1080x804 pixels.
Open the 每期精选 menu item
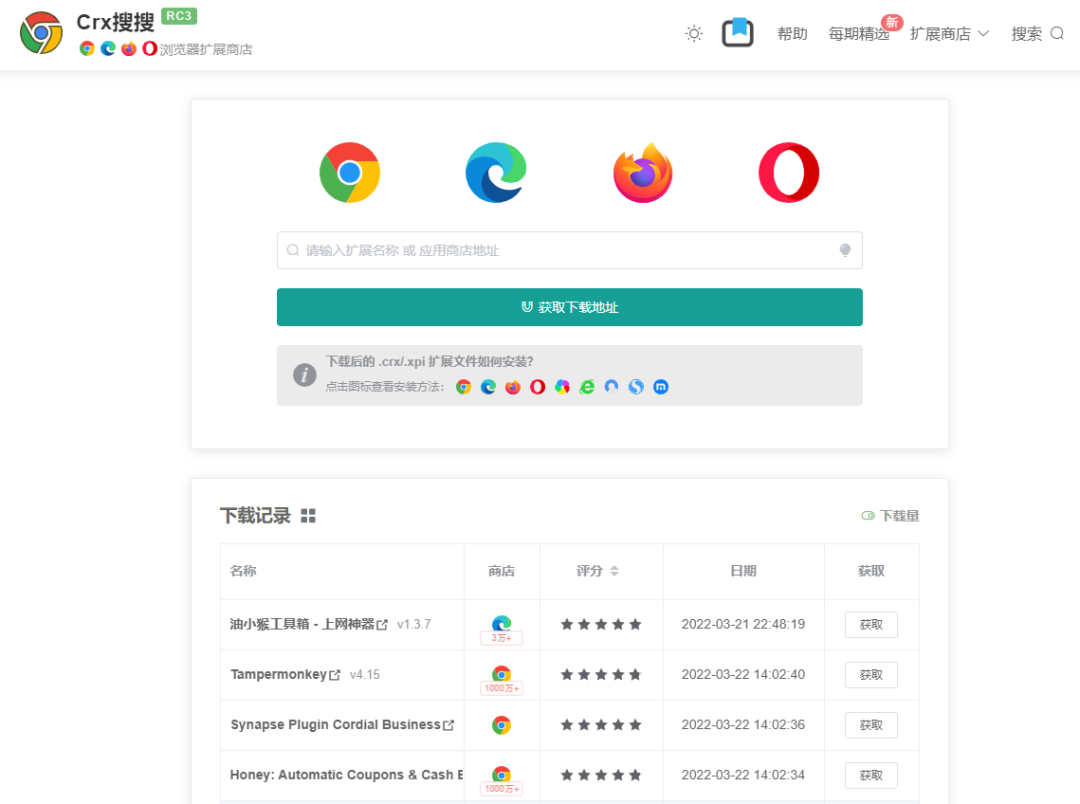click(x=857, y=33)
